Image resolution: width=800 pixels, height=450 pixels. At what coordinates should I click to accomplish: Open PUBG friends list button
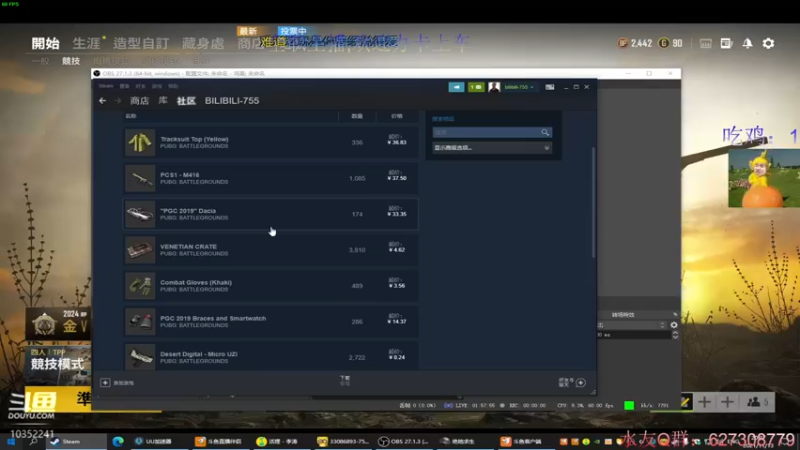pos(757,403)
